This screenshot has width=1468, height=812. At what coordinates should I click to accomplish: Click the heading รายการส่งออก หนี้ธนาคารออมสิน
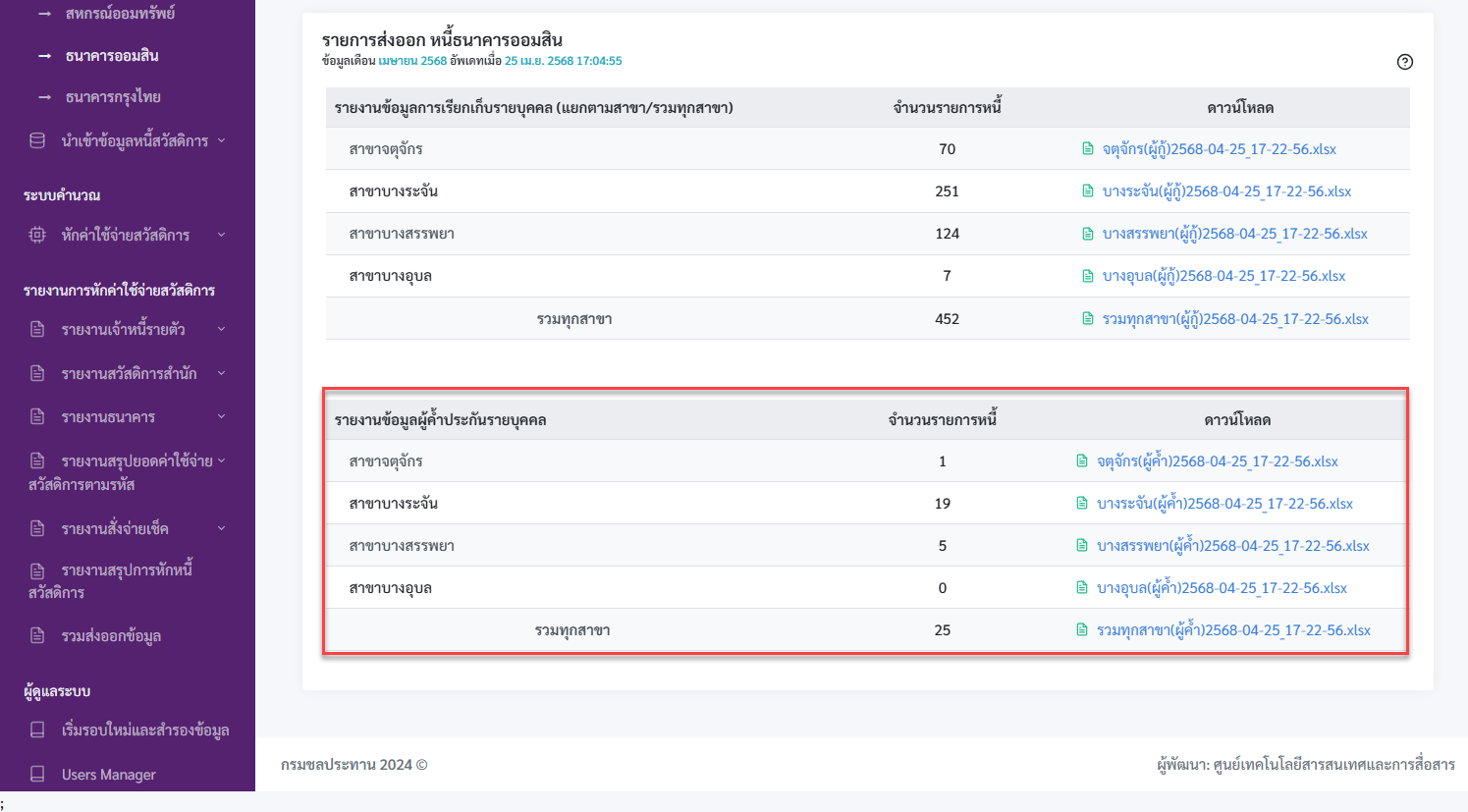coord(442,40)
